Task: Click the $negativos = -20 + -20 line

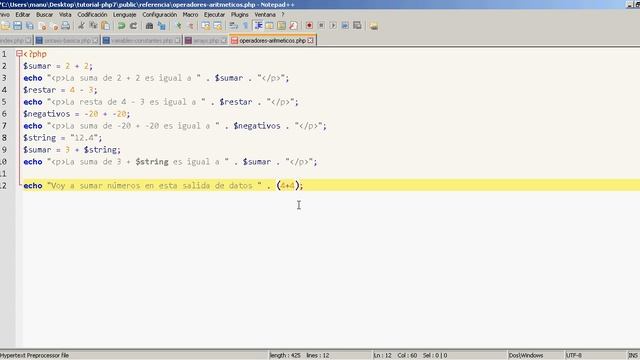Action: [x=77, y=114]
